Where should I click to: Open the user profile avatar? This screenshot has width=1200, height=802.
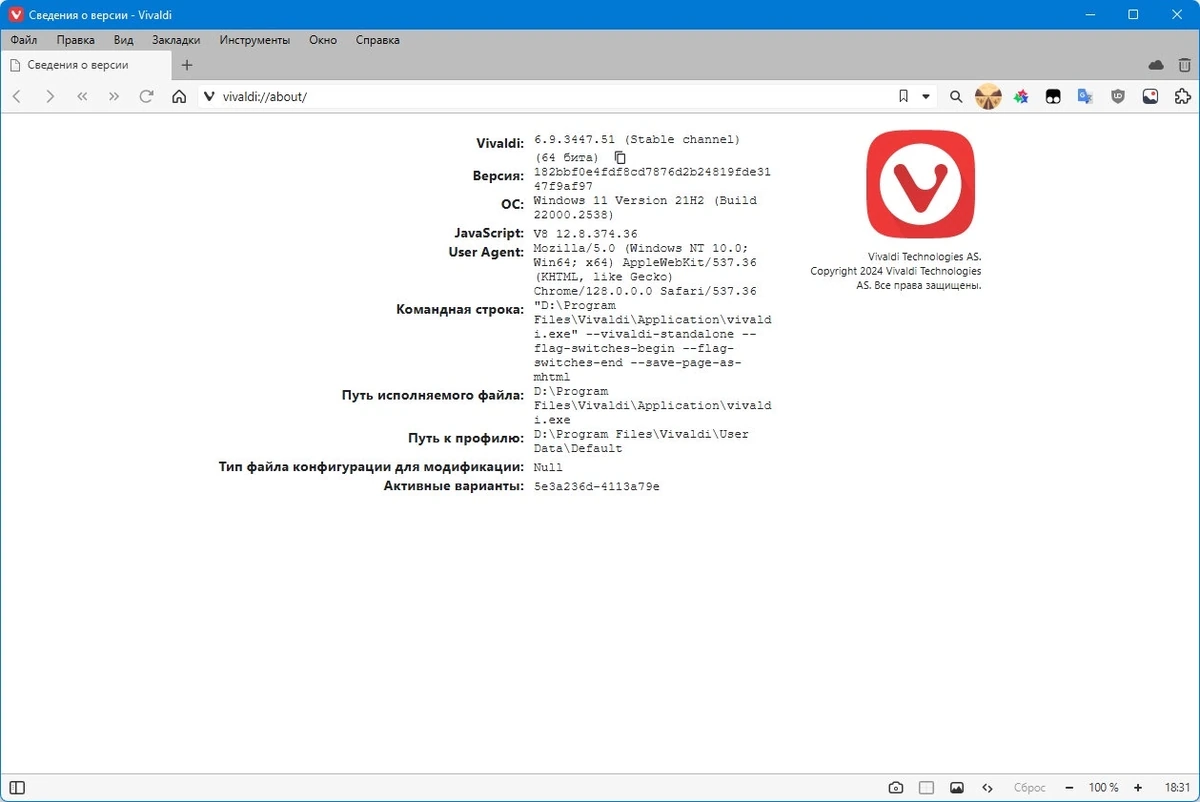point(988,97)
